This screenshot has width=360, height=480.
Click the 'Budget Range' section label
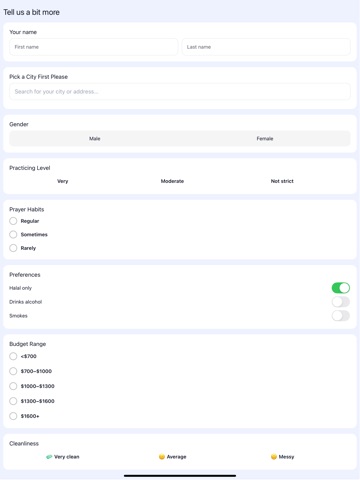click(x=28, y=344)
